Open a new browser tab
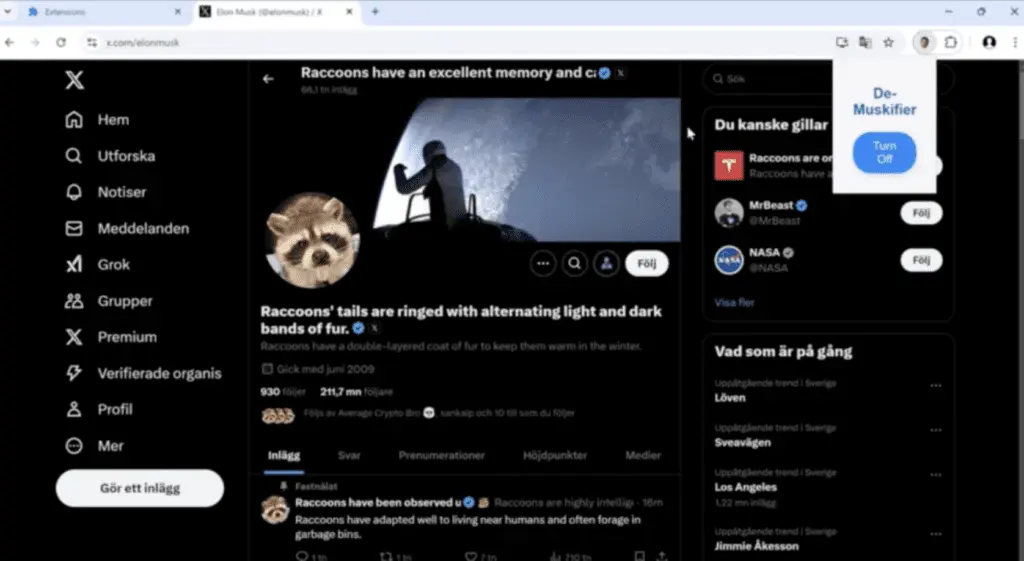Viewport: 1024px width, 561px height. [375, 12]
